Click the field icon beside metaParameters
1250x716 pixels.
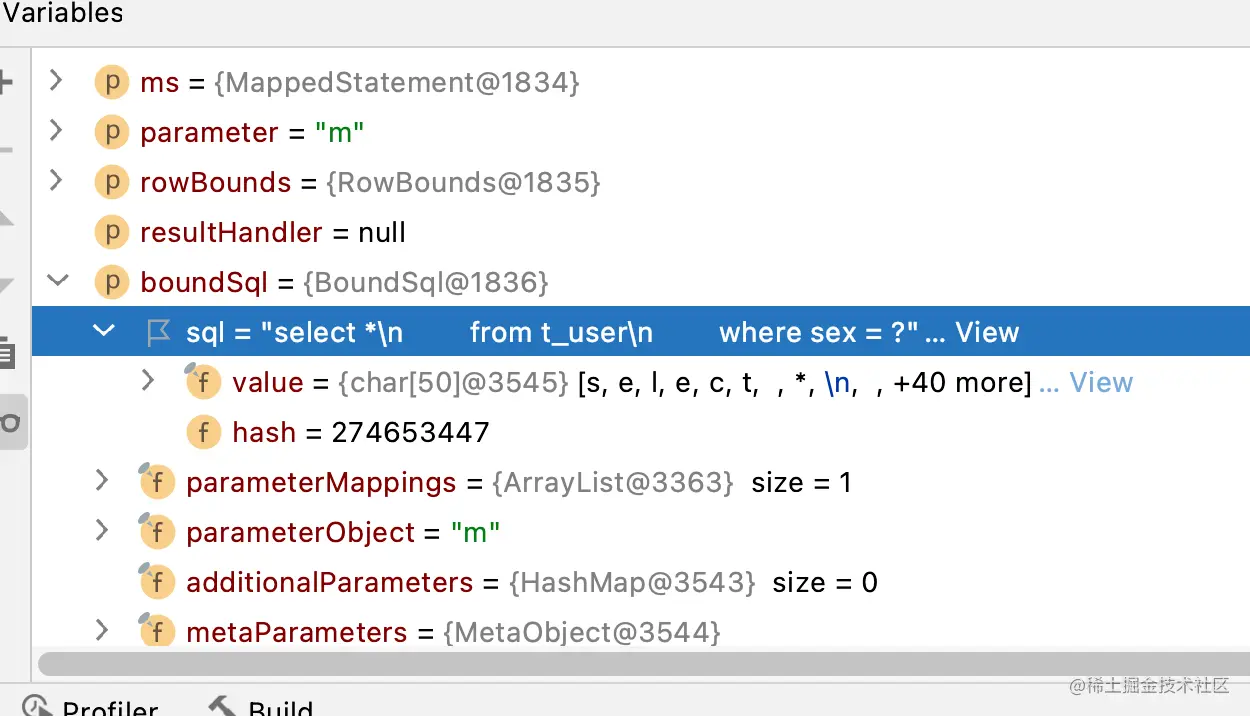156,631
